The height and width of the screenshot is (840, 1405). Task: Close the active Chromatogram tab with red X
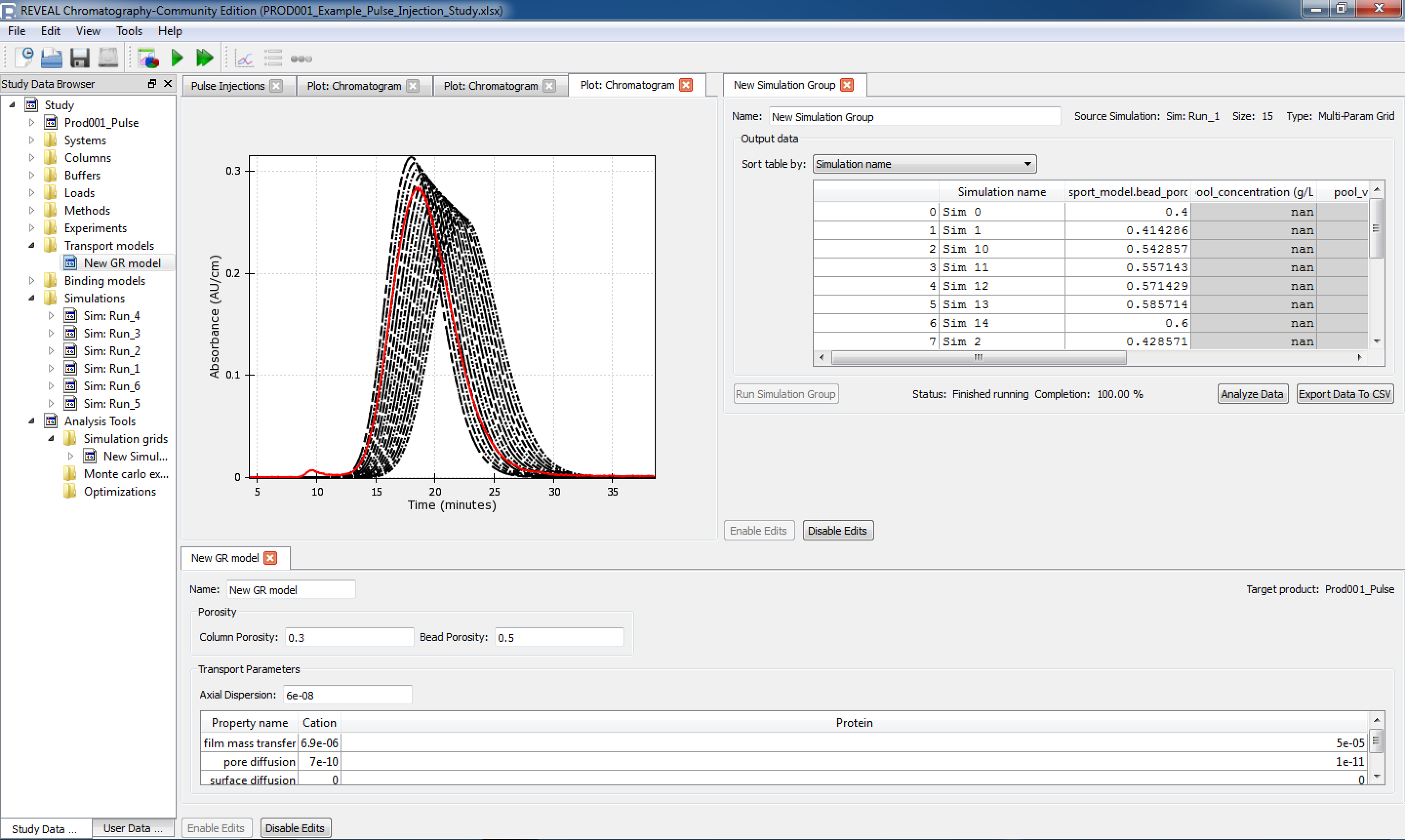[686, 85]
